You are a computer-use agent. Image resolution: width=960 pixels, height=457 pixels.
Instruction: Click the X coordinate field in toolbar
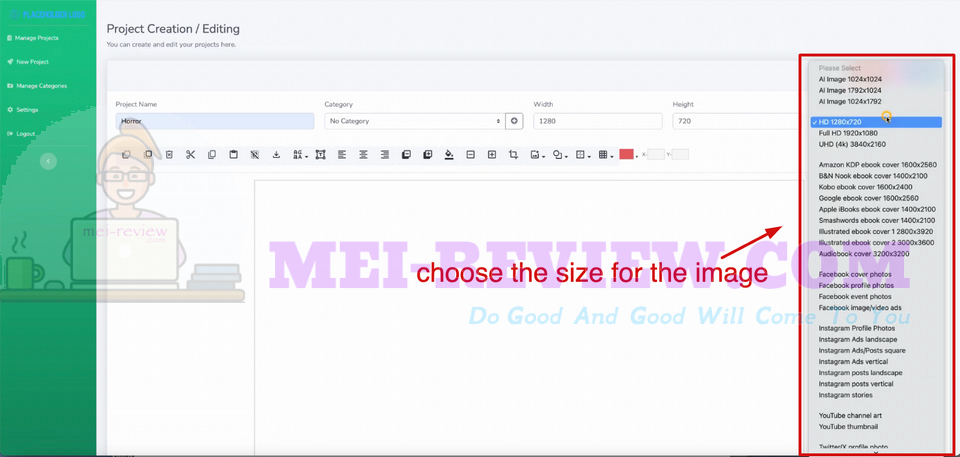(656, 154)
